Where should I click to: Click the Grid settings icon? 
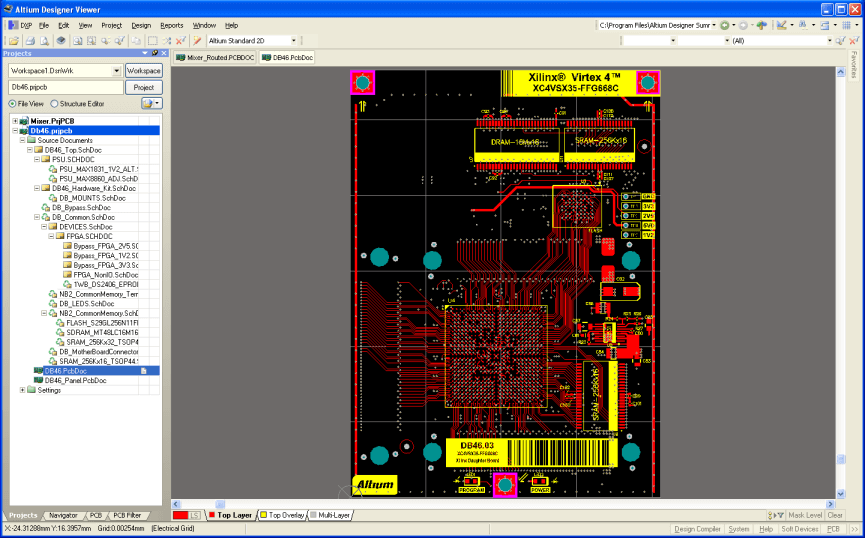846,25
